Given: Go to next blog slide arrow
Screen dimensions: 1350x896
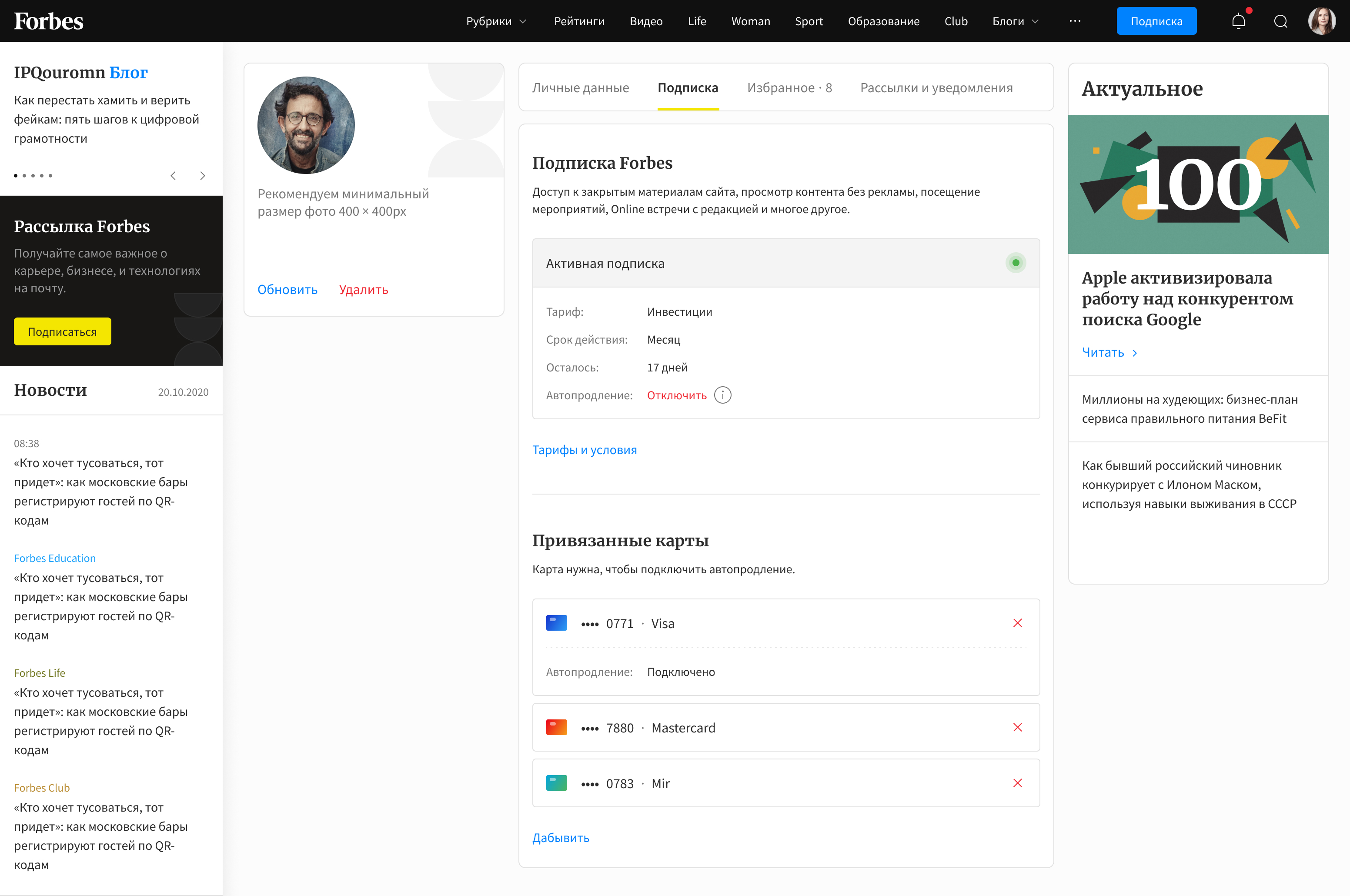Looking at the screenshot, I should click(x=202, y=175).
